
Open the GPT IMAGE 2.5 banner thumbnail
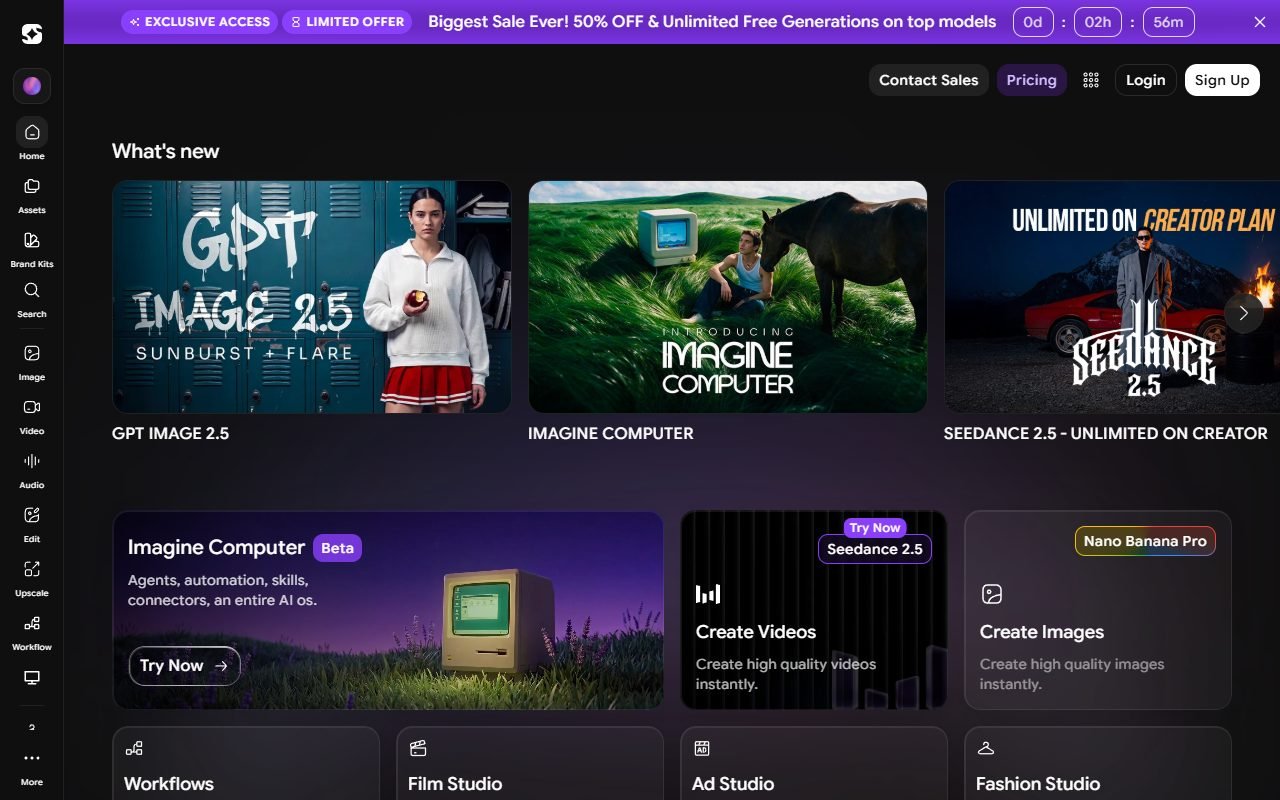(312, 297)
